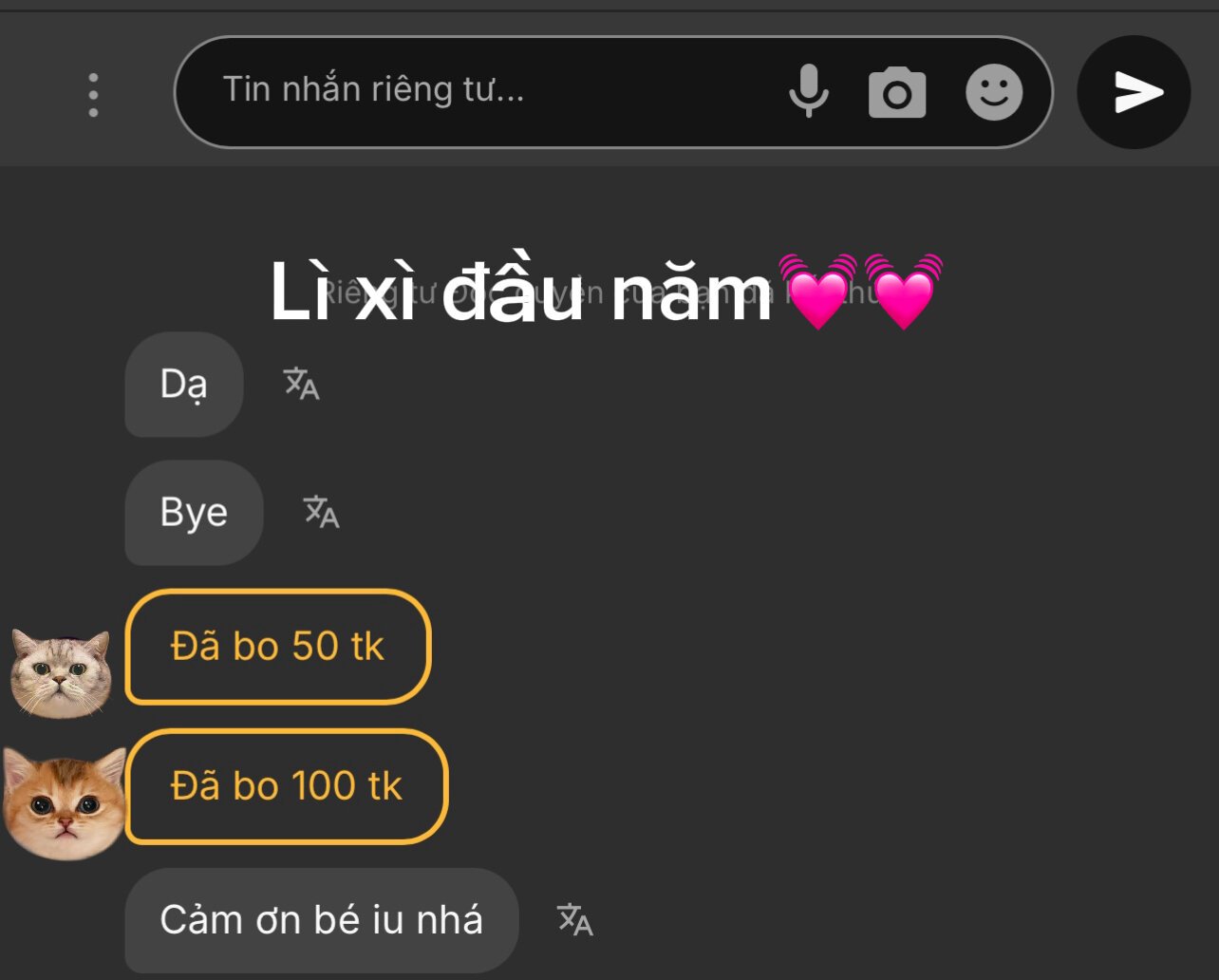The width and height of the screenshot is (1219, 980).
Task: Open the orange cat avatar profile
Action: point(64,802)
